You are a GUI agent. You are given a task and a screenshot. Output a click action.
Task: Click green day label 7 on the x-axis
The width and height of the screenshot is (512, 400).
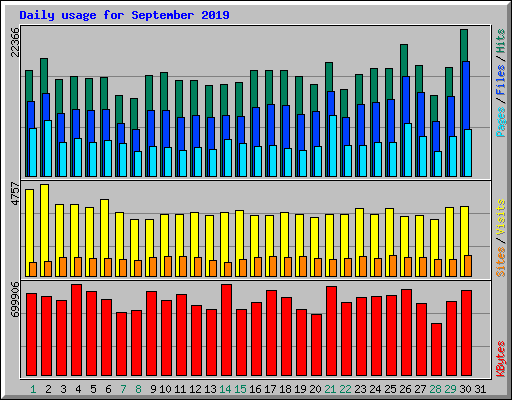(x=123, y=389)
